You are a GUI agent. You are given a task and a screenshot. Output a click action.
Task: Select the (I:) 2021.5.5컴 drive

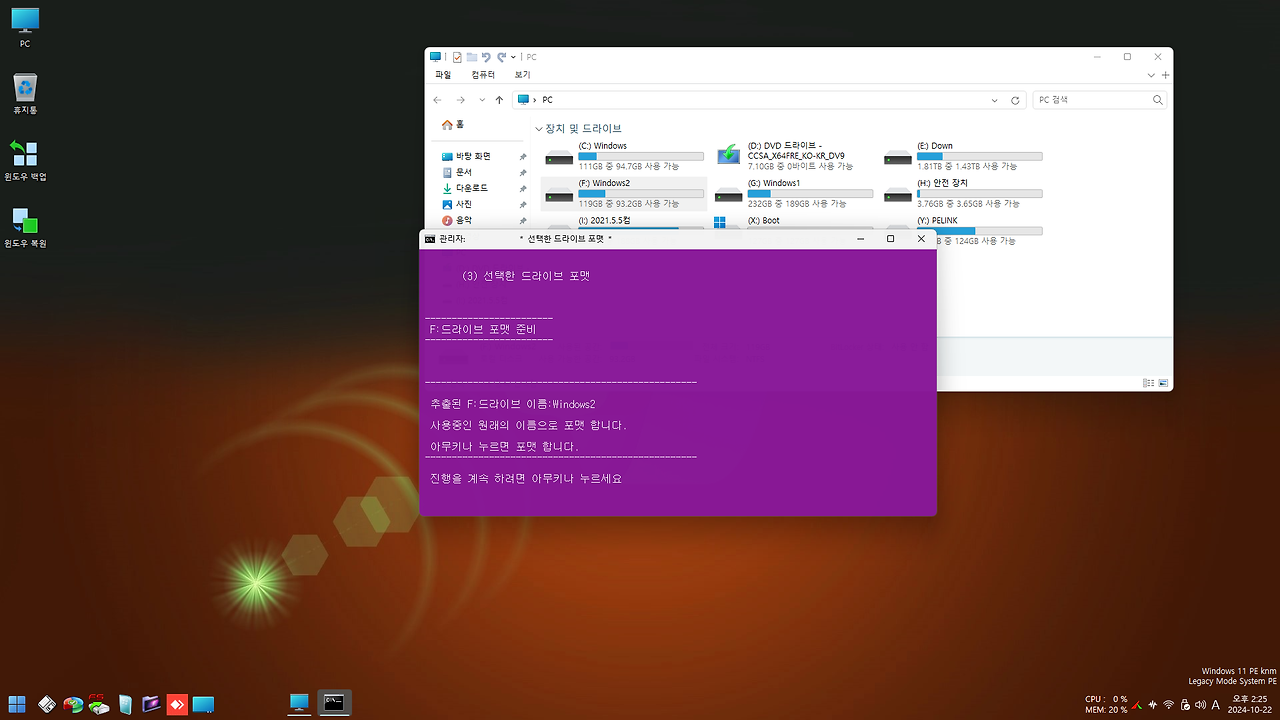click(x=624, y=221)
